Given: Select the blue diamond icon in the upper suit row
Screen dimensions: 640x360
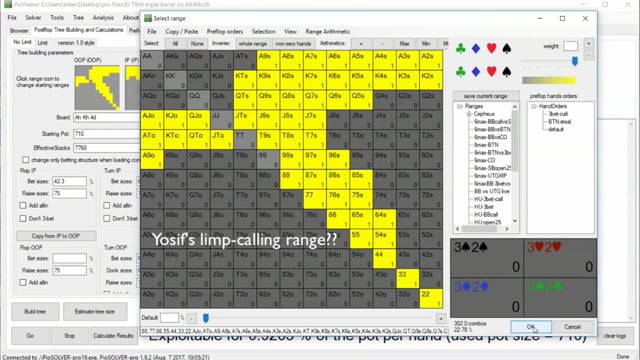Looking at the screenshot, I should click(x=476, y=49).
